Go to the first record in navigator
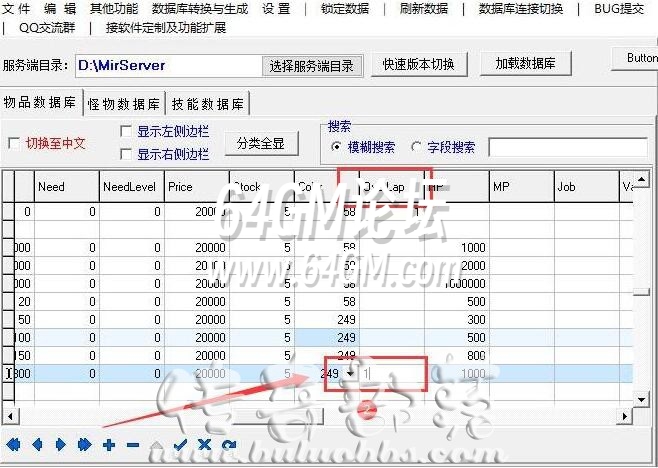The image size is (658, 468). pos(13,444)
